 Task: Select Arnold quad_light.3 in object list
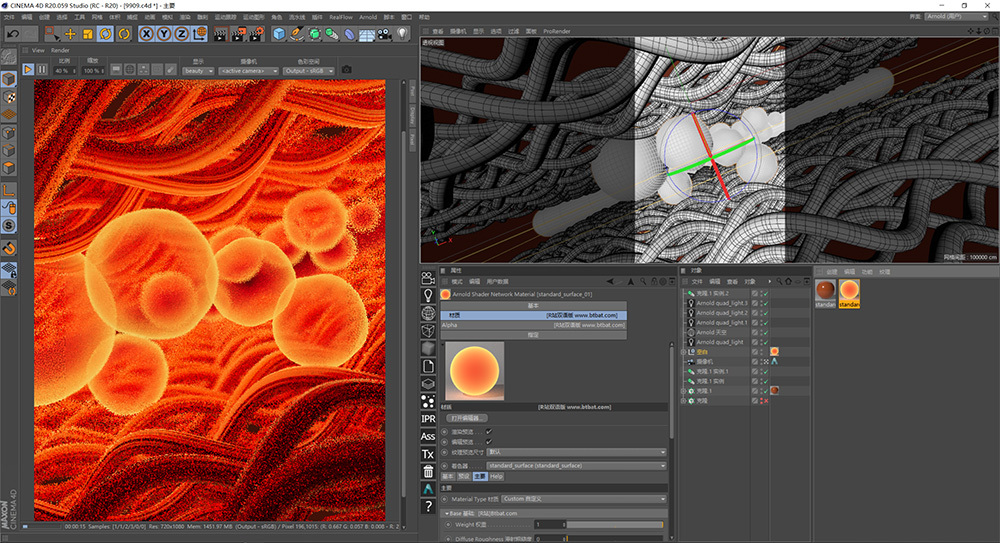(721, 303)
